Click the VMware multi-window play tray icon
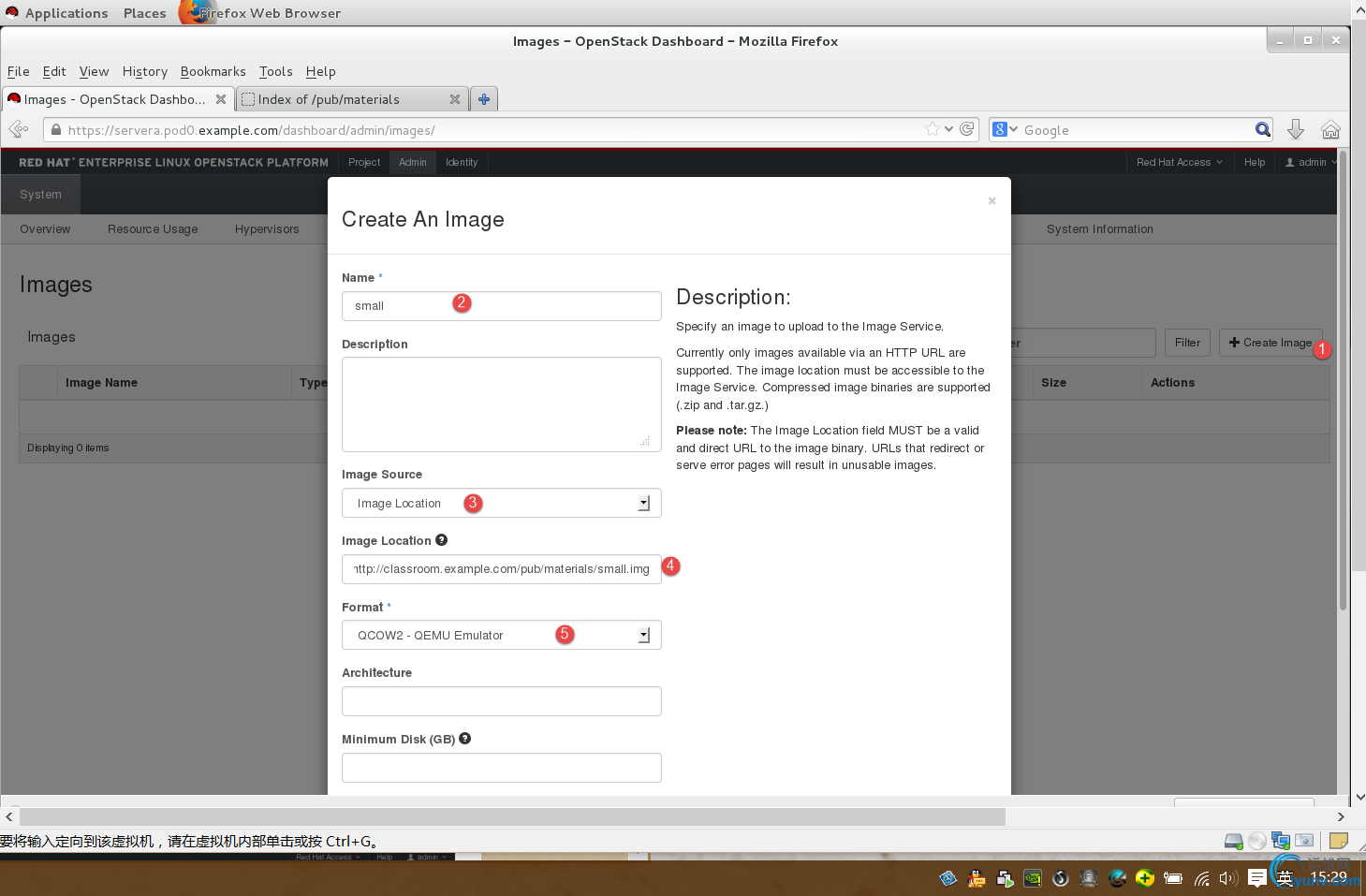The image size is (1366, 896). click(1005, 878)
